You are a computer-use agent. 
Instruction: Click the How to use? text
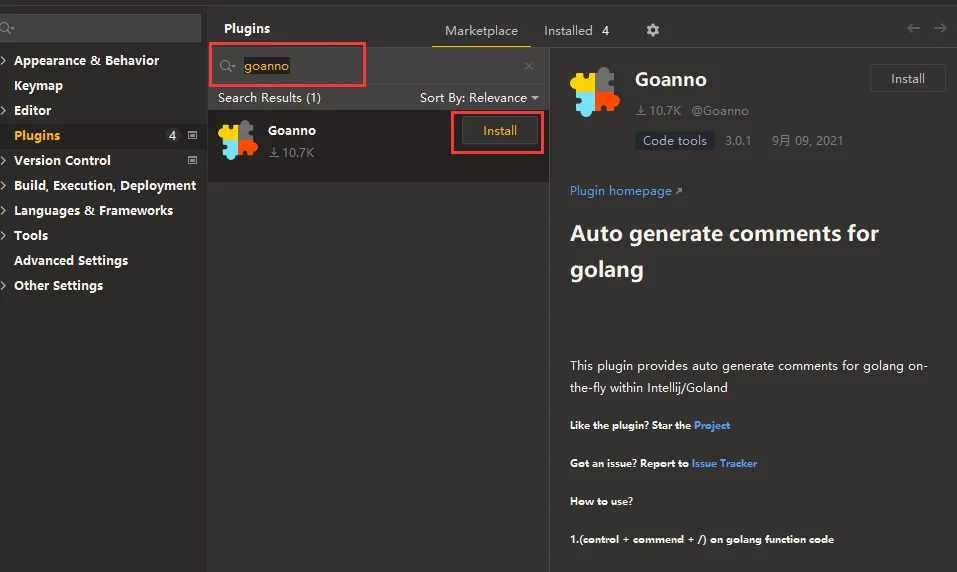click(601, 501)
